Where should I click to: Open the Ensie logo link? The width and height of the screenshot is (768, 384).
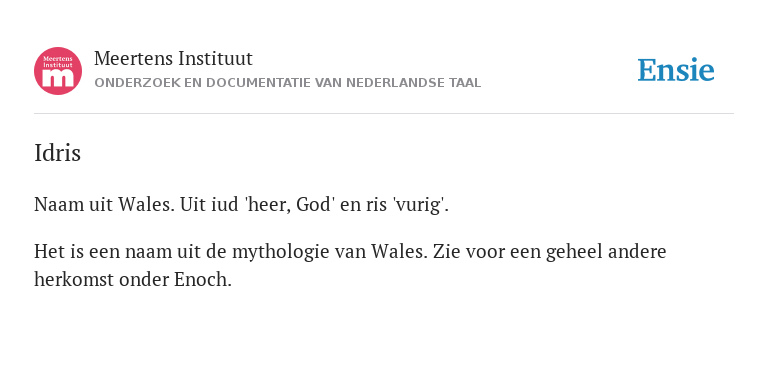point(676,70)
